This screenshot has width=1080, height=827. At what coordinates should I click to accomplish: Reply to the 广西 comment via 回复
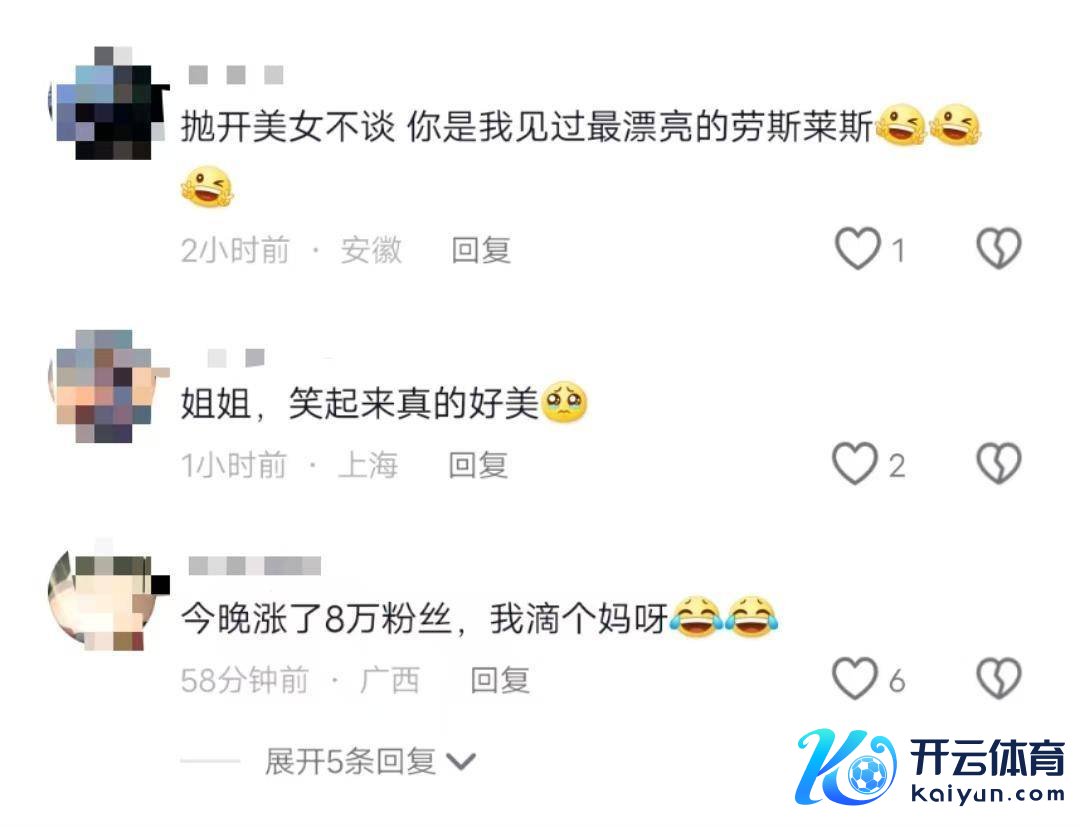click(x=500, y=680)
